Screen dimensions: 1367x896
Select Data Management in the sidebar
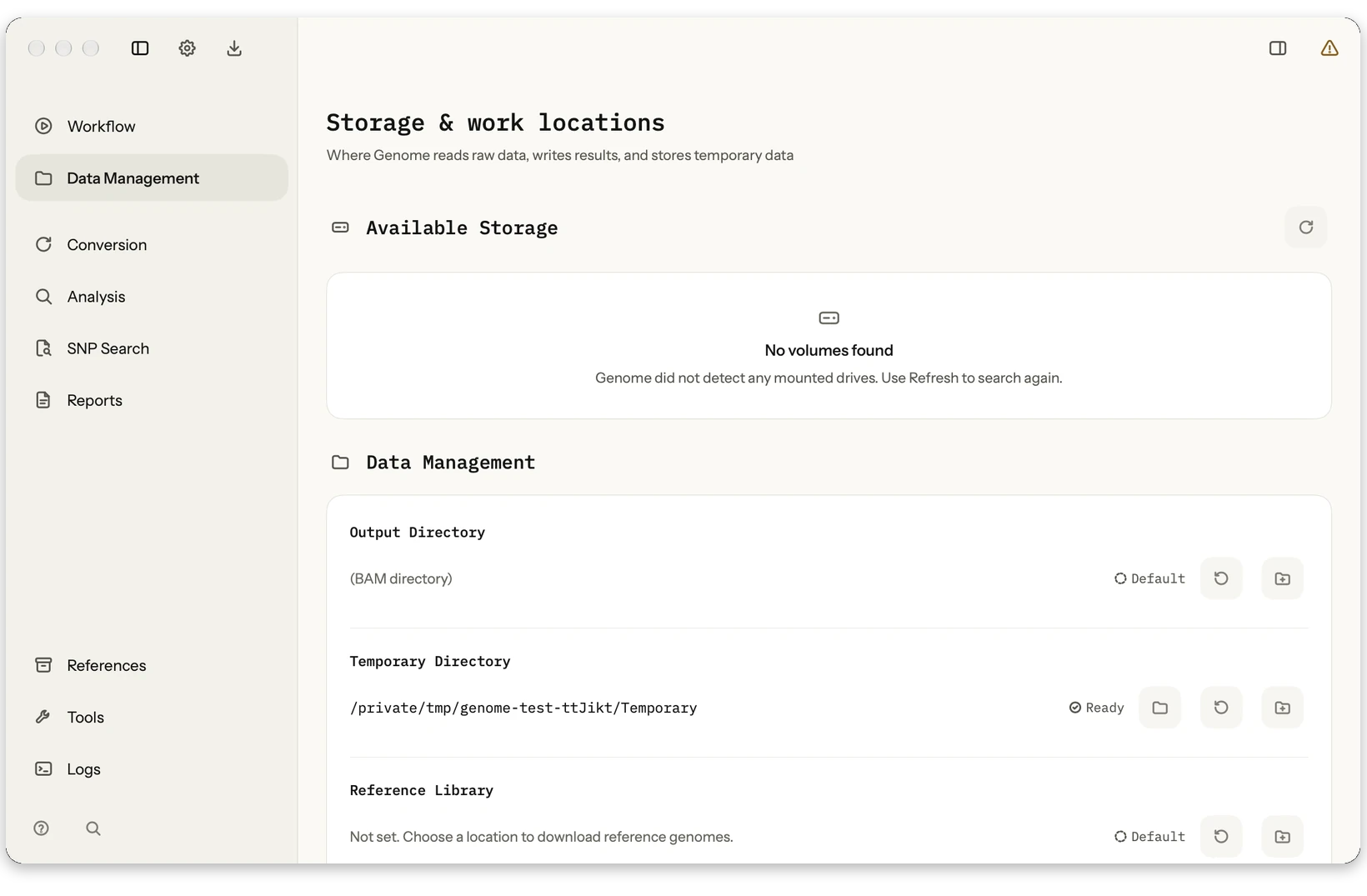click(152, 178)
